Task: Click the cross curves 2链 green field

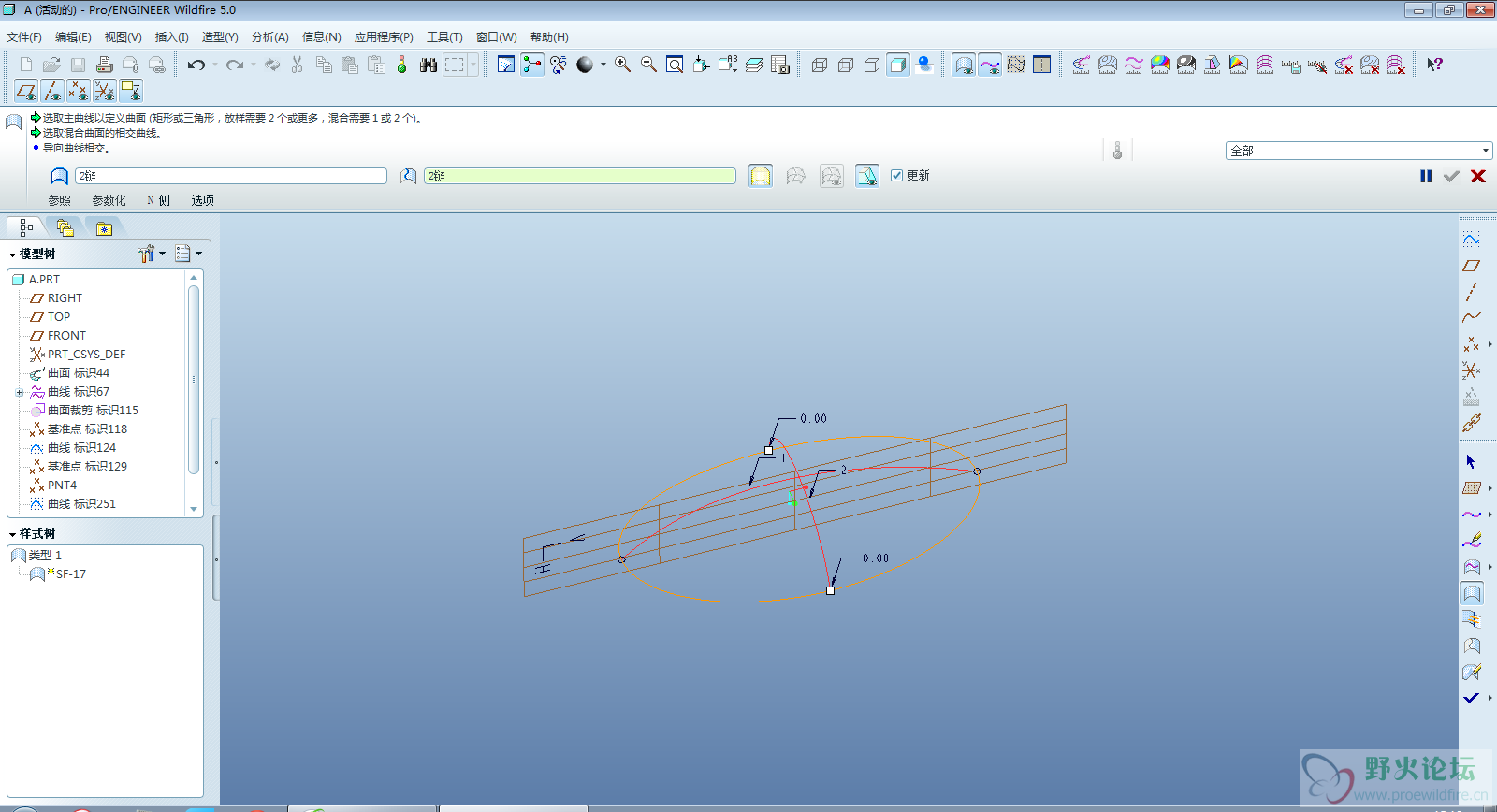Action: click(580, 176)
